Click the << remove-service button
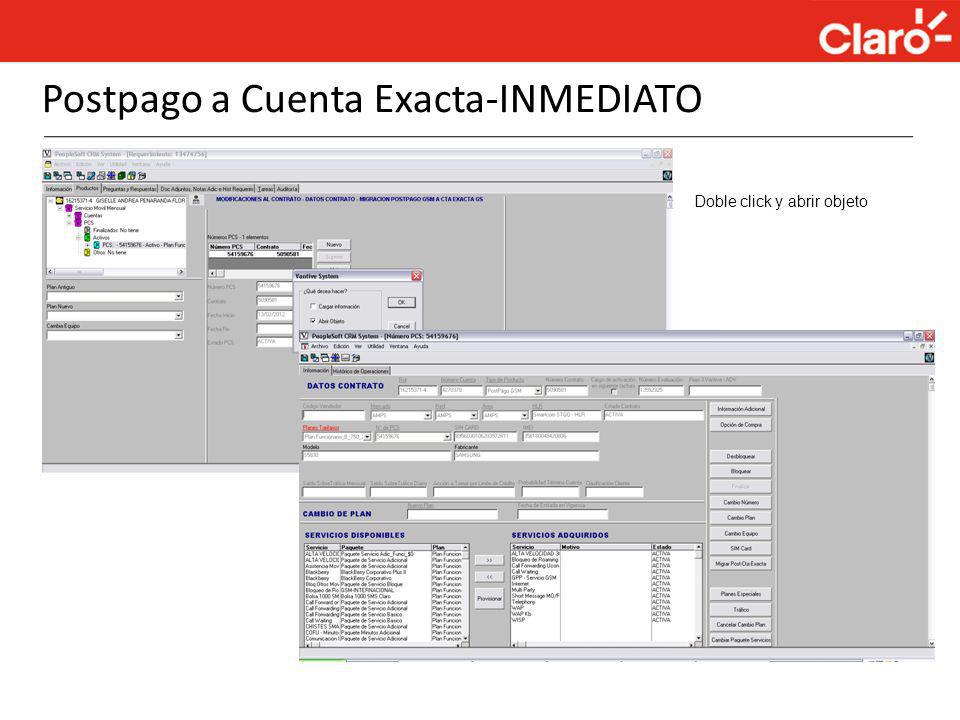This screenshot has height=720, width=960. click(x=489, y=577)
